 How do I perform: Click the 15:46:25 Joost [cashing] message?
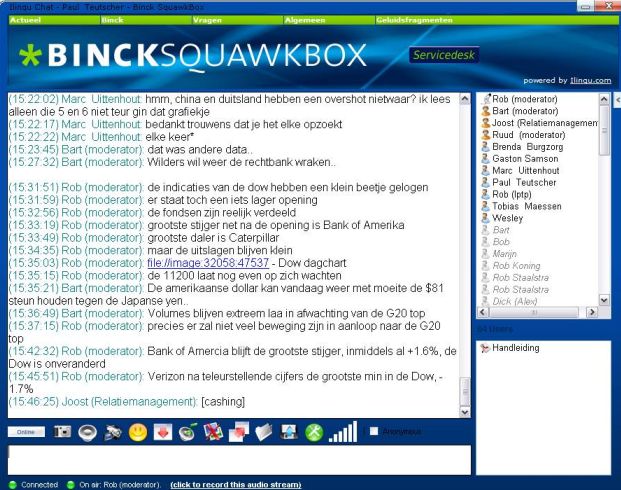point(127,402)
